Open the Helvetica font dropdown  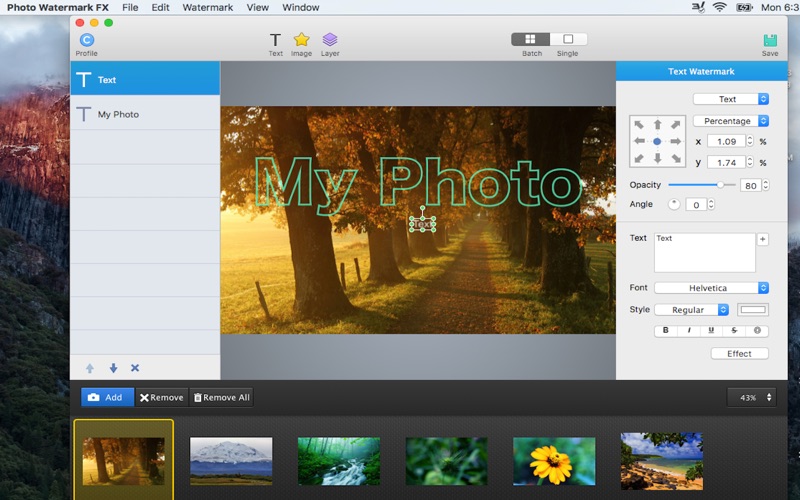click(711, 288)
